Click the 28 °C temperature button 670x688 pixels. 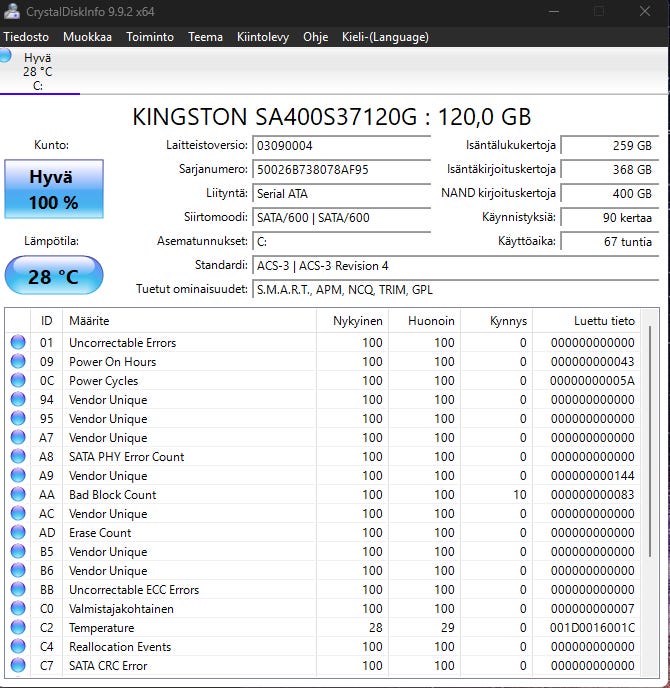point(54,276)
